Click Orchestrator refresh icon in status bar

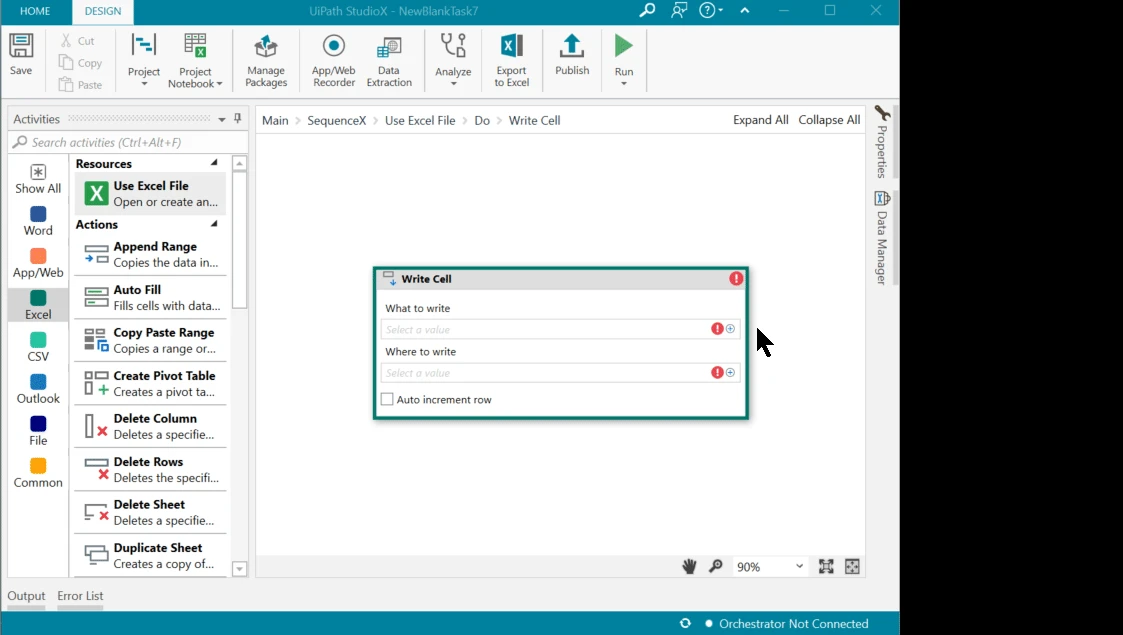(685, 624)
